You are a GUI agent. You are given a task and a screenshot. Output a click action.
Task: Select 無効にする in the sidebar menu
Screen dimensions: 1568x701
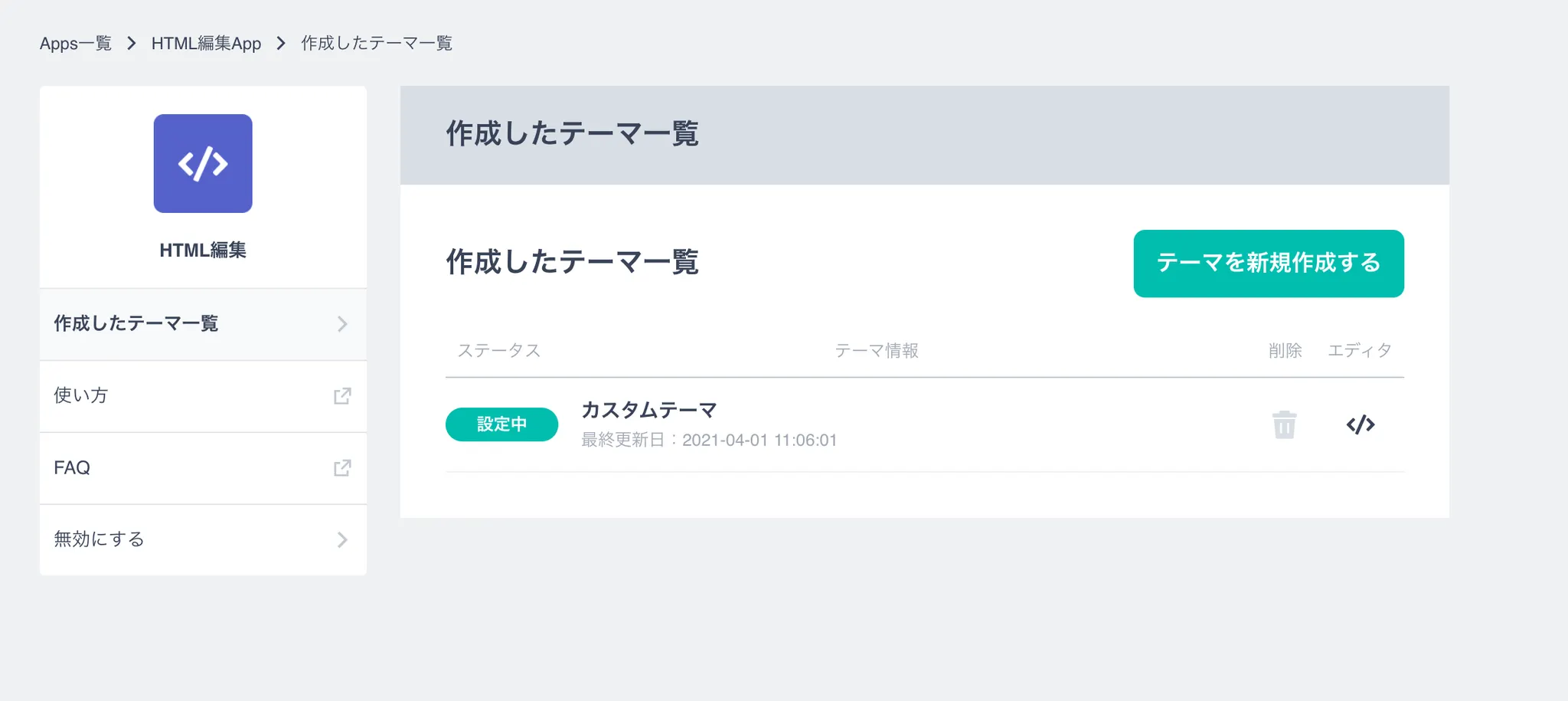pos(99,540)
